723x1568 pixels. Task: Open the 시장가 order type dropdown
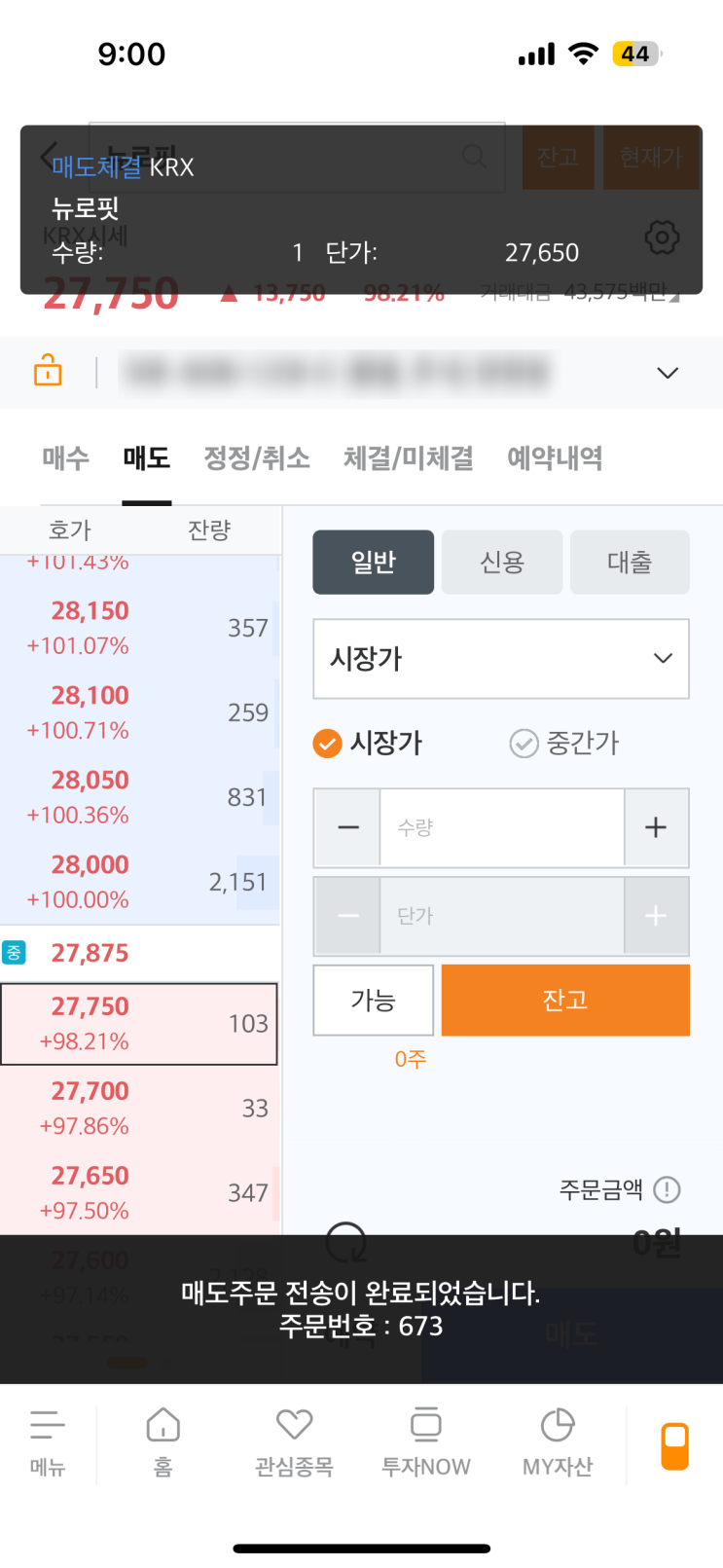(500, 659)
